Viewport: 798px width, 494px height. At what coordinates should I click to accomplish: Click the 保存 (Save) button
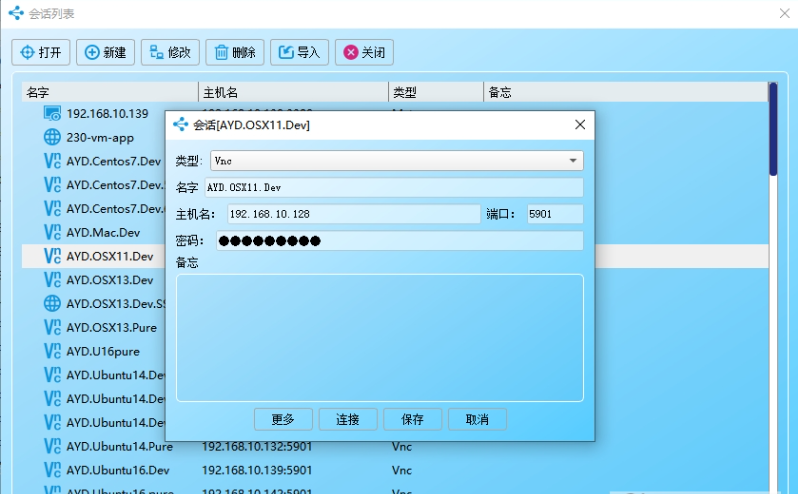412,419
